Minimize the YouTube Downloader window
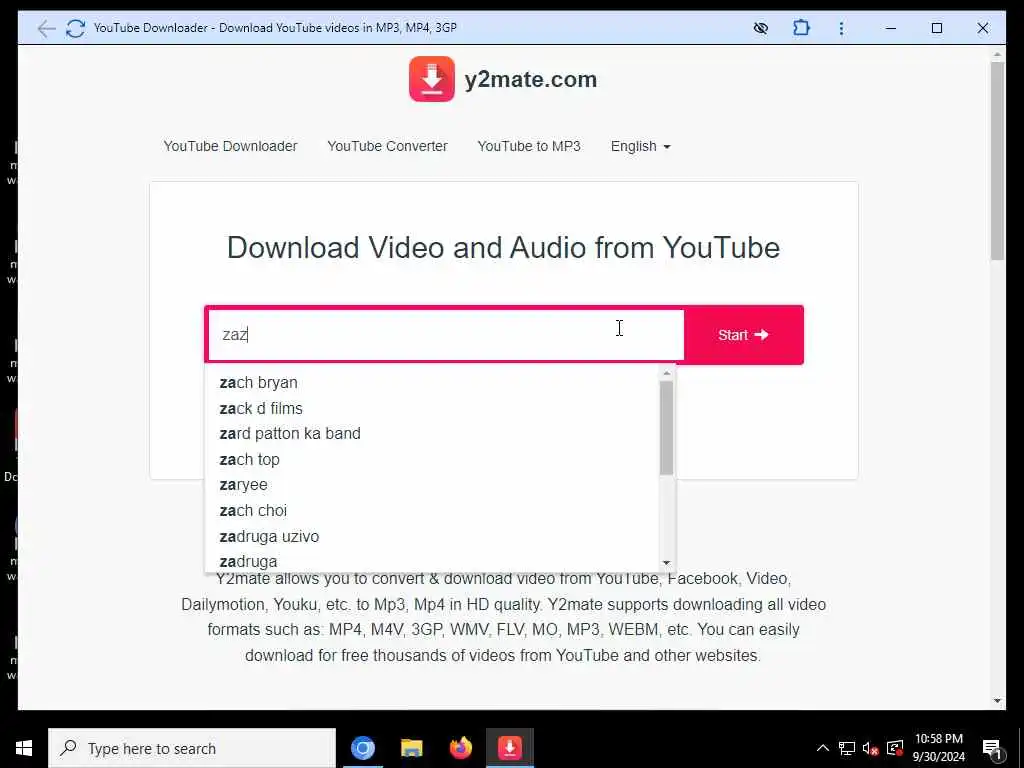This screenshot has width=1024, height=768. pos(891,28)
